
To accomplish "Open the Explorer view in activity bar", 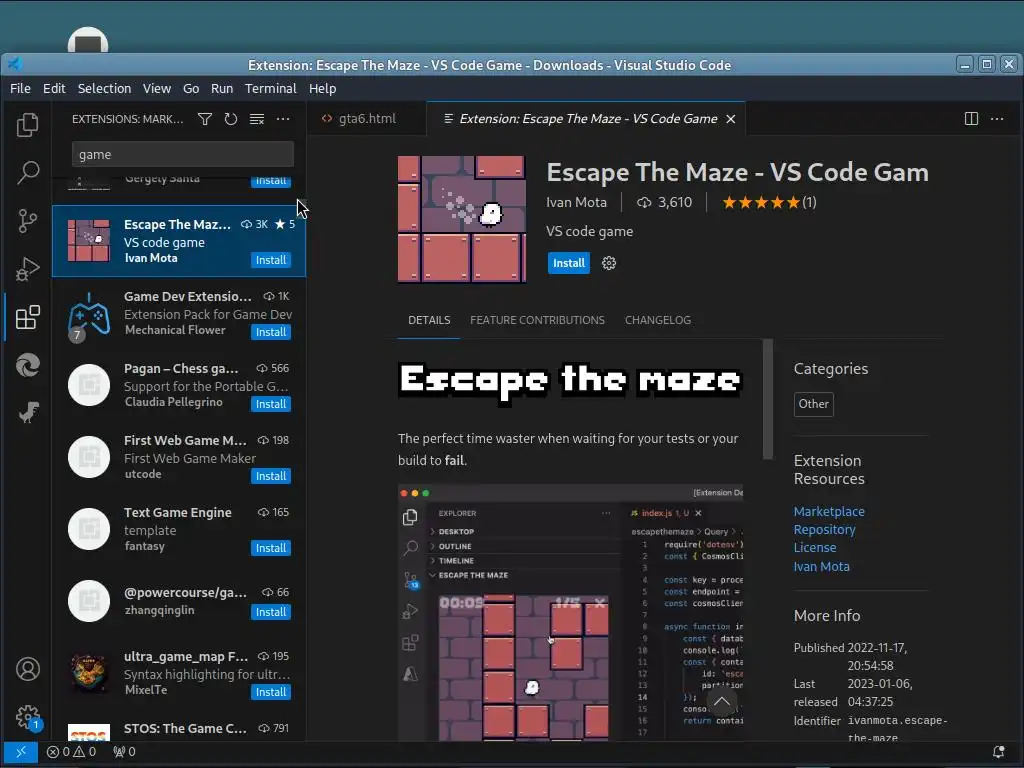I will coord(27,124).
